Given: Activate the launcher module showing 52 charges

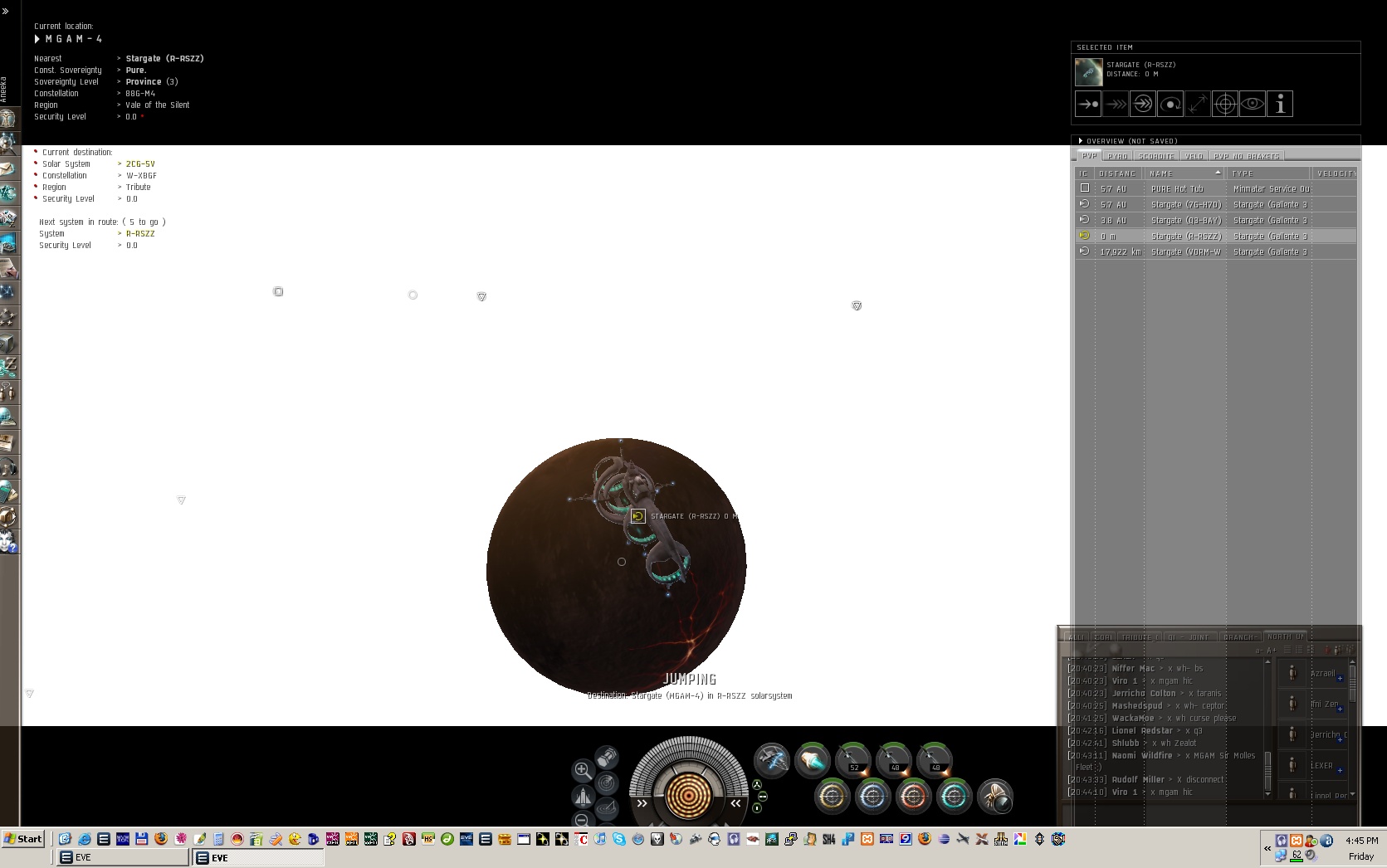Looking at the screenshot, I should pyautogui.click(x=853, y=759).
